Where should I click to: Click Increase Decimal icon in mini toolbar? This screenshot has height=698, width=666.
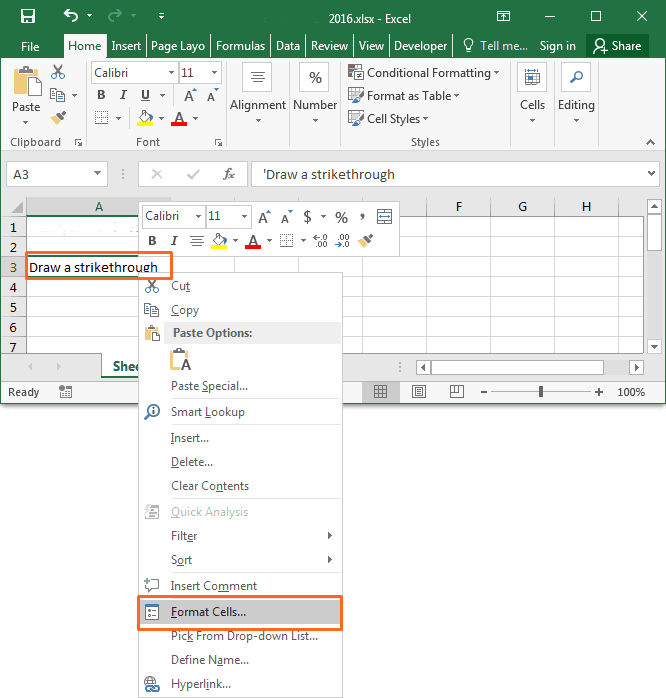(320, 241)
